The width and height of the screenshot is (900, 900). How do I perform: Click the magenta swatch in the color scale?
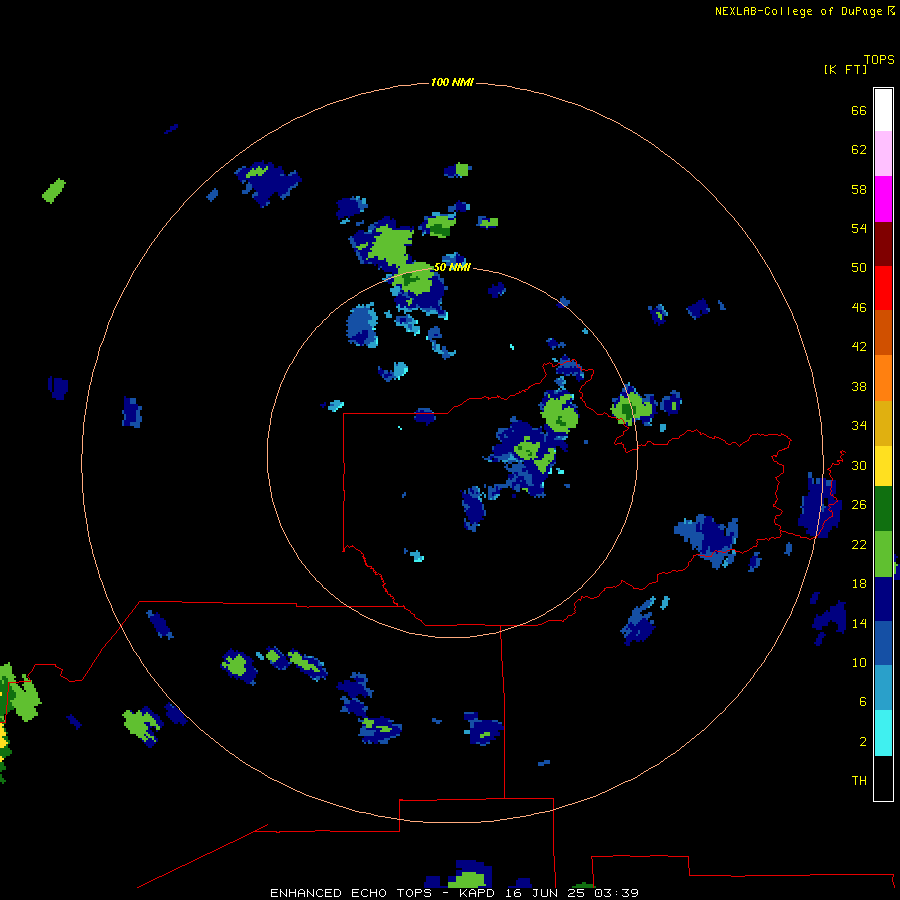[883, 199]
